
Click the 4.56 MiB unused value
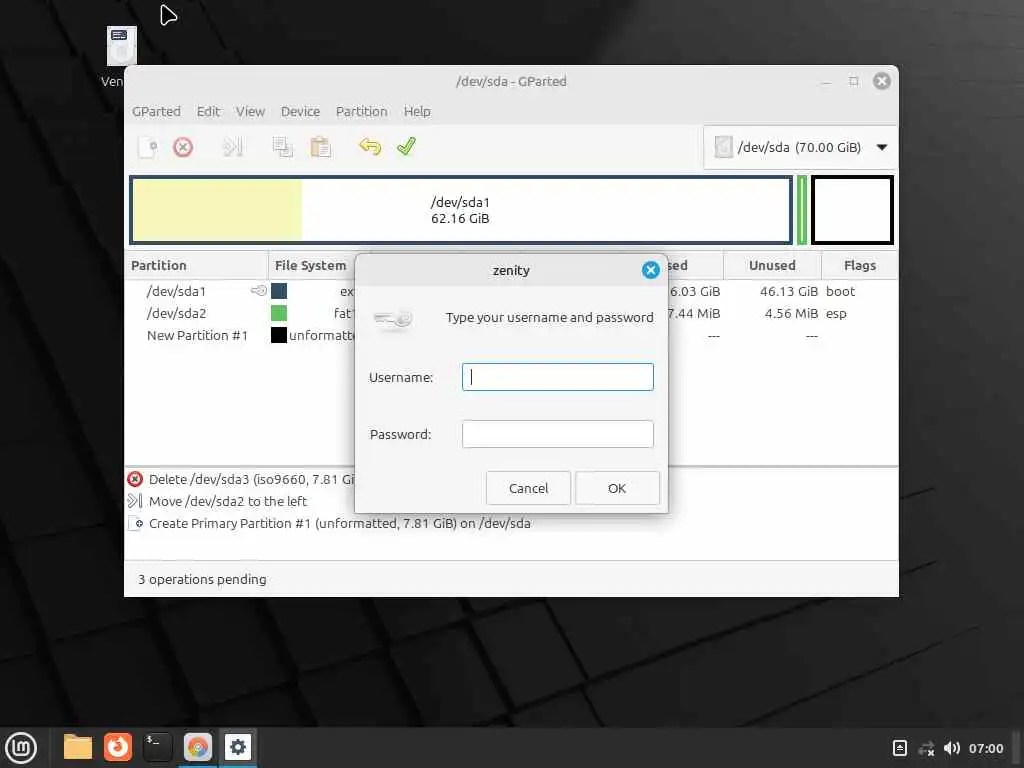[x=791, y=313]
